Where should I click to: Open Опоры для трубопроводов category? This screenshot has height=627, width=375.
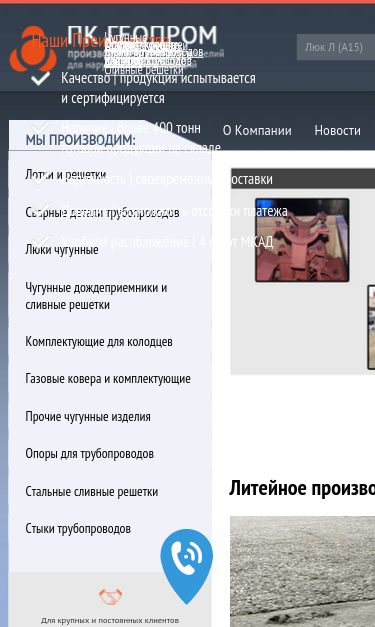90,454
